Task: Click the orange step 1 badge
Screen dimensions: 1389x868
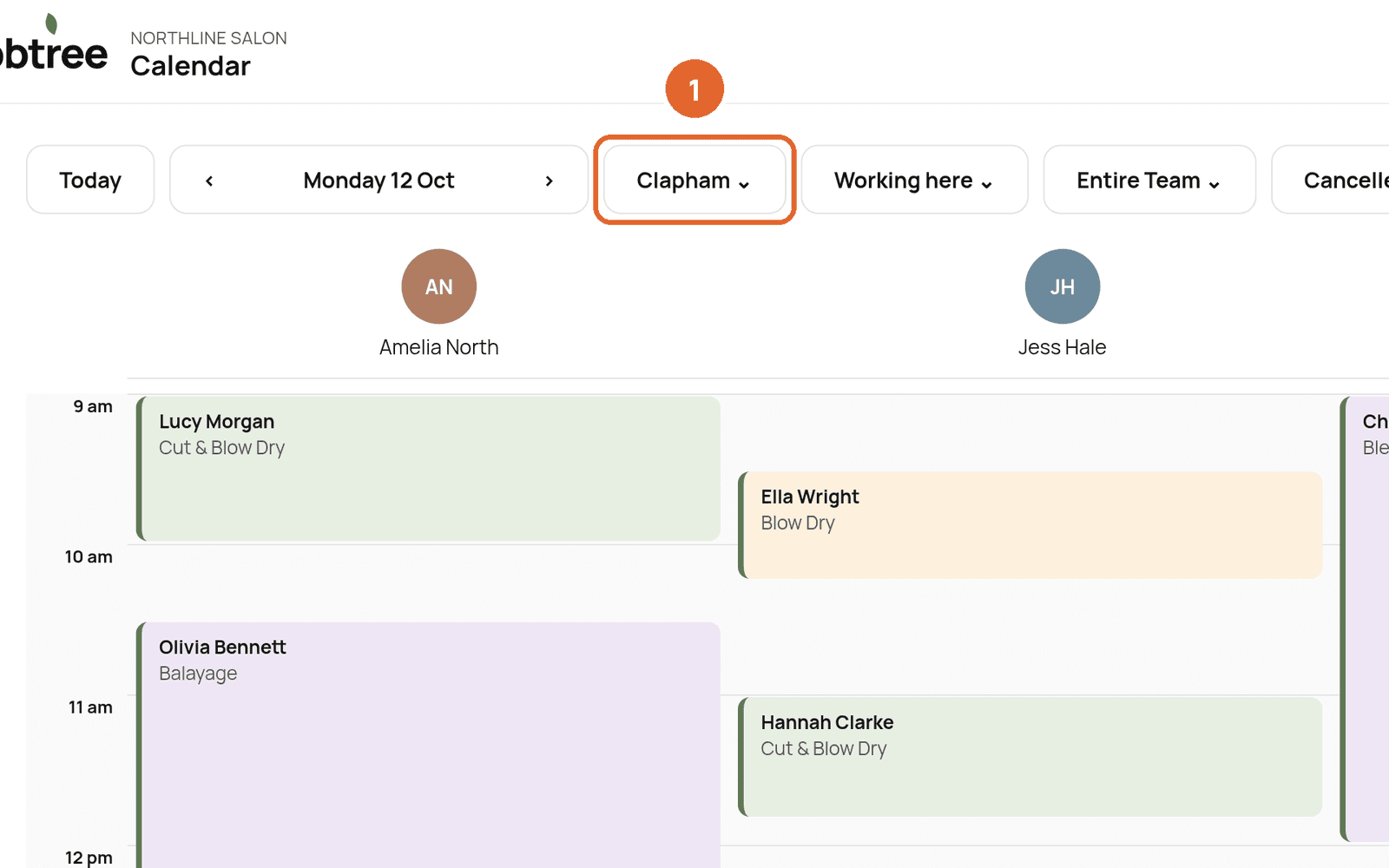Action: coord(694,89)
